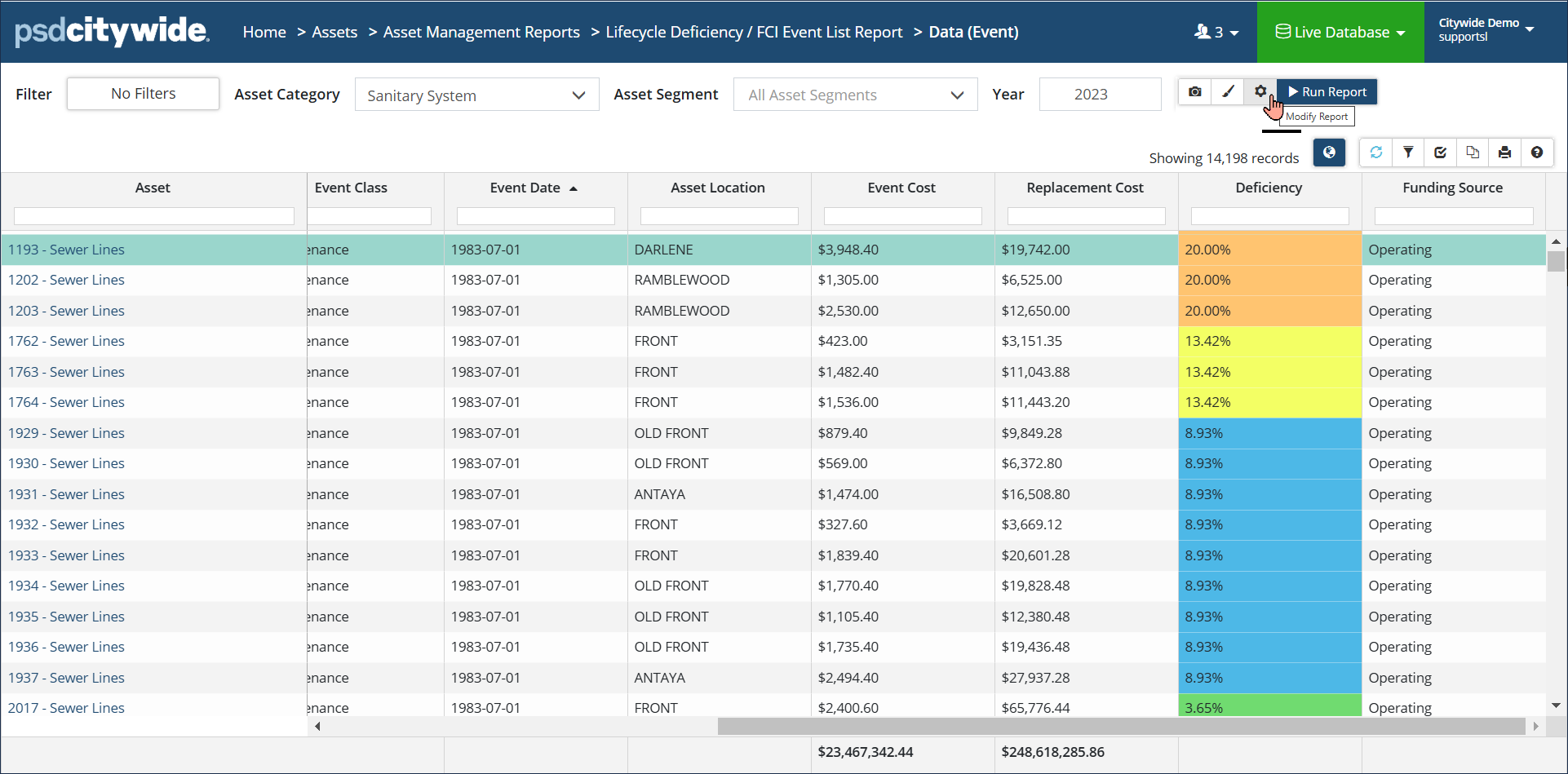Expand the All Asset Segments dropdown

855,95
